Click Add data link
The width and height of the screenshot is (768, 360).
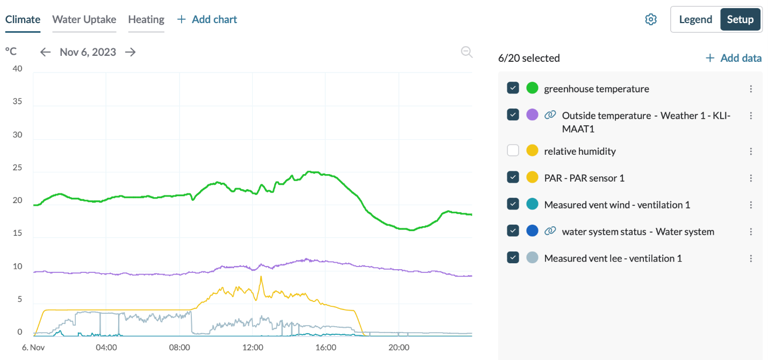point(734,58)
